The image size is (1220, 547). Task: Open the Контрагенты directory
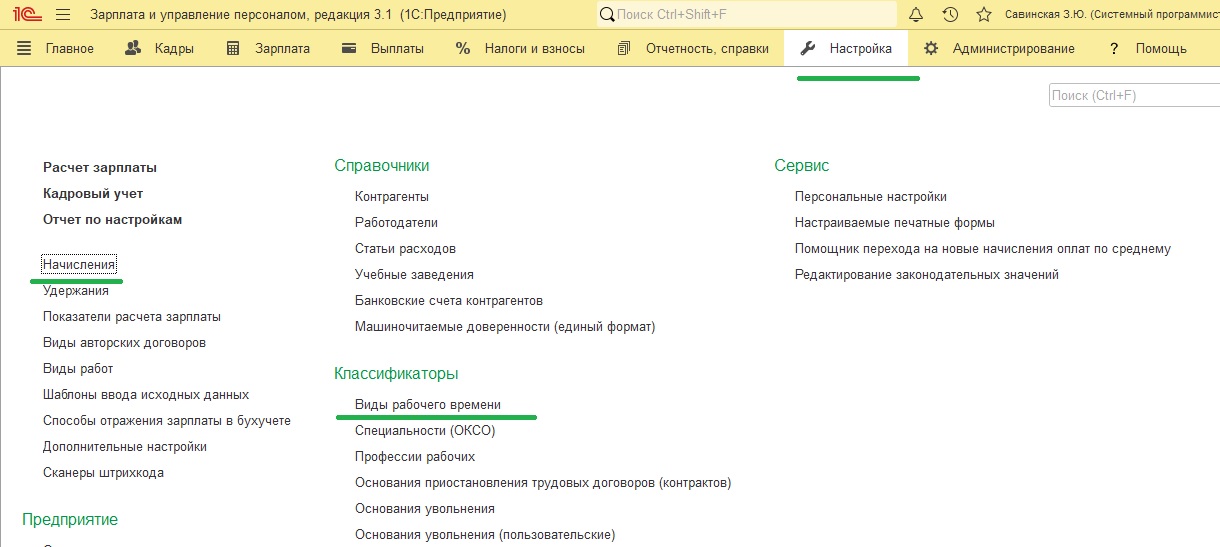392,197
